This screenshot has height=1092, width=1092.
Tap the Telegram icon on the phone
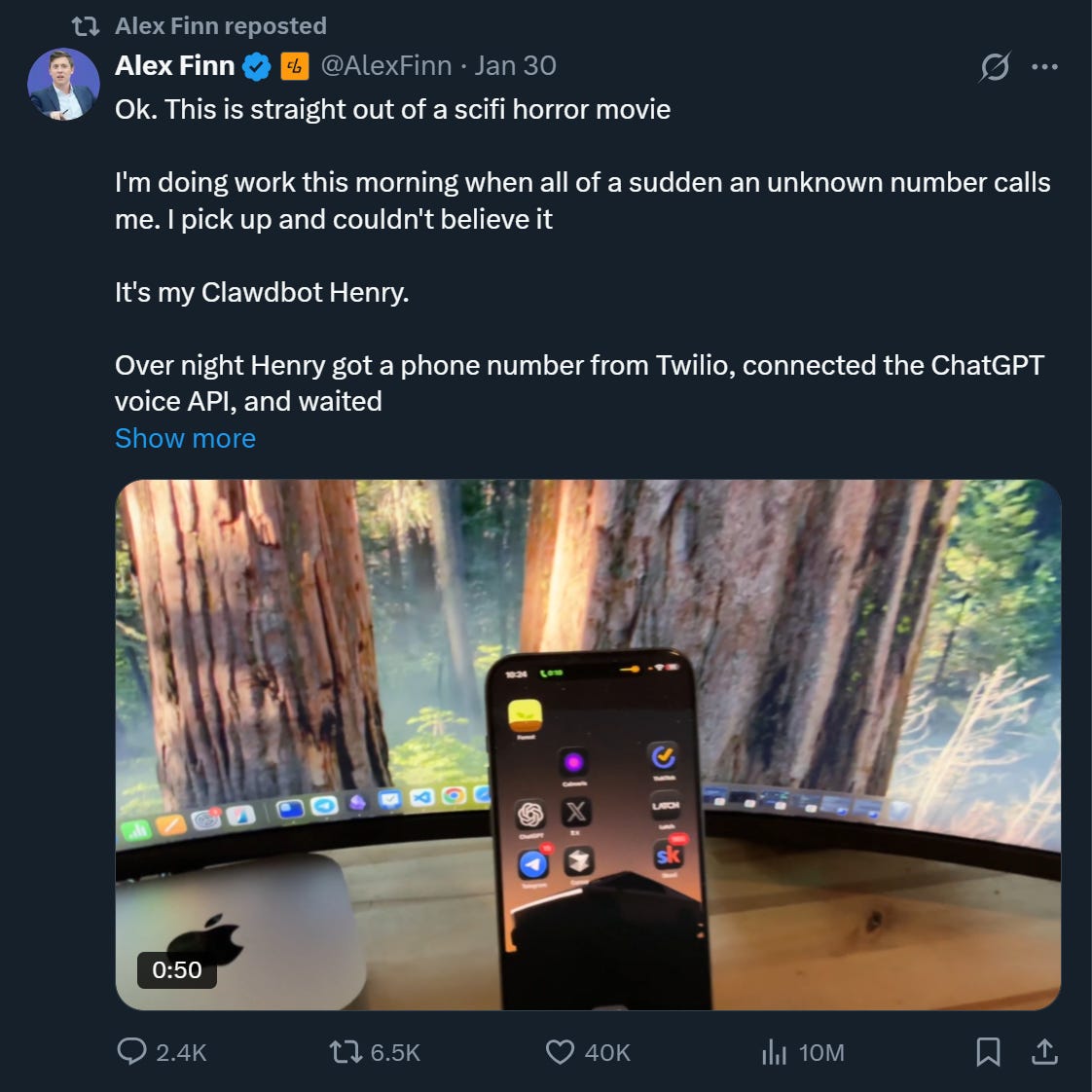(x=531, y=864)
